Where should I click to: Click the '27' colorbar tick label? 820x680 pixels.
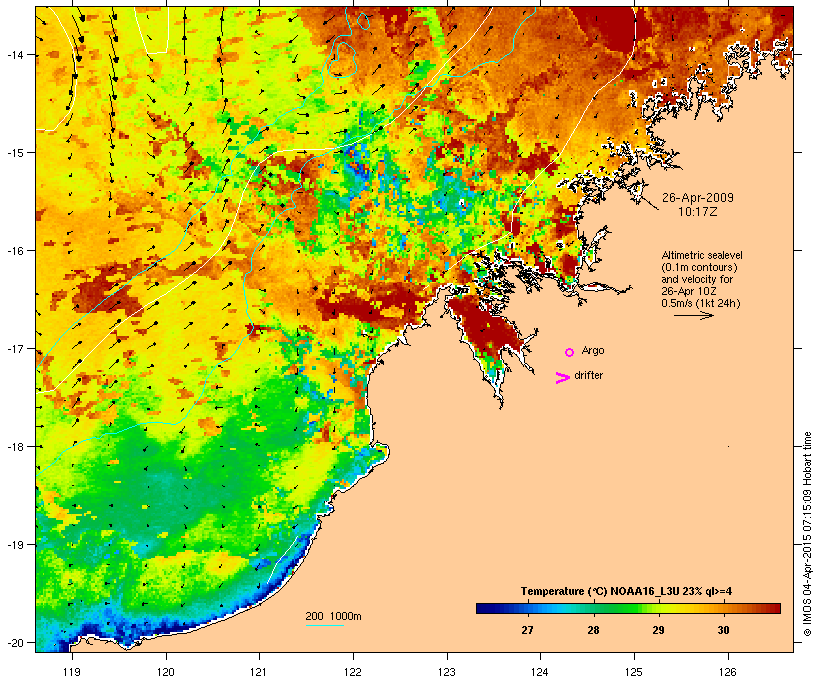[x=527, y=630]
